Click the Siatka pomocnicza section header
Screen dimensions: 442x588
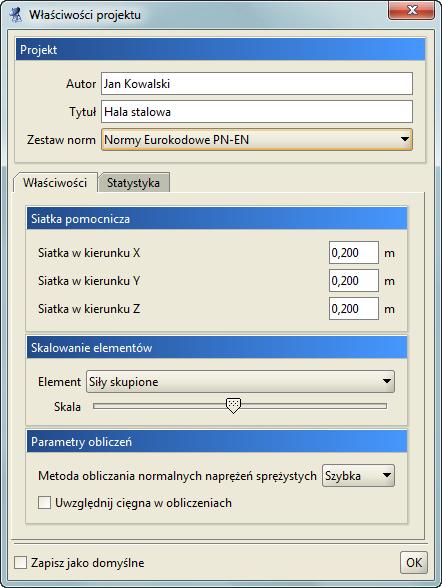(x=217, y=219)
